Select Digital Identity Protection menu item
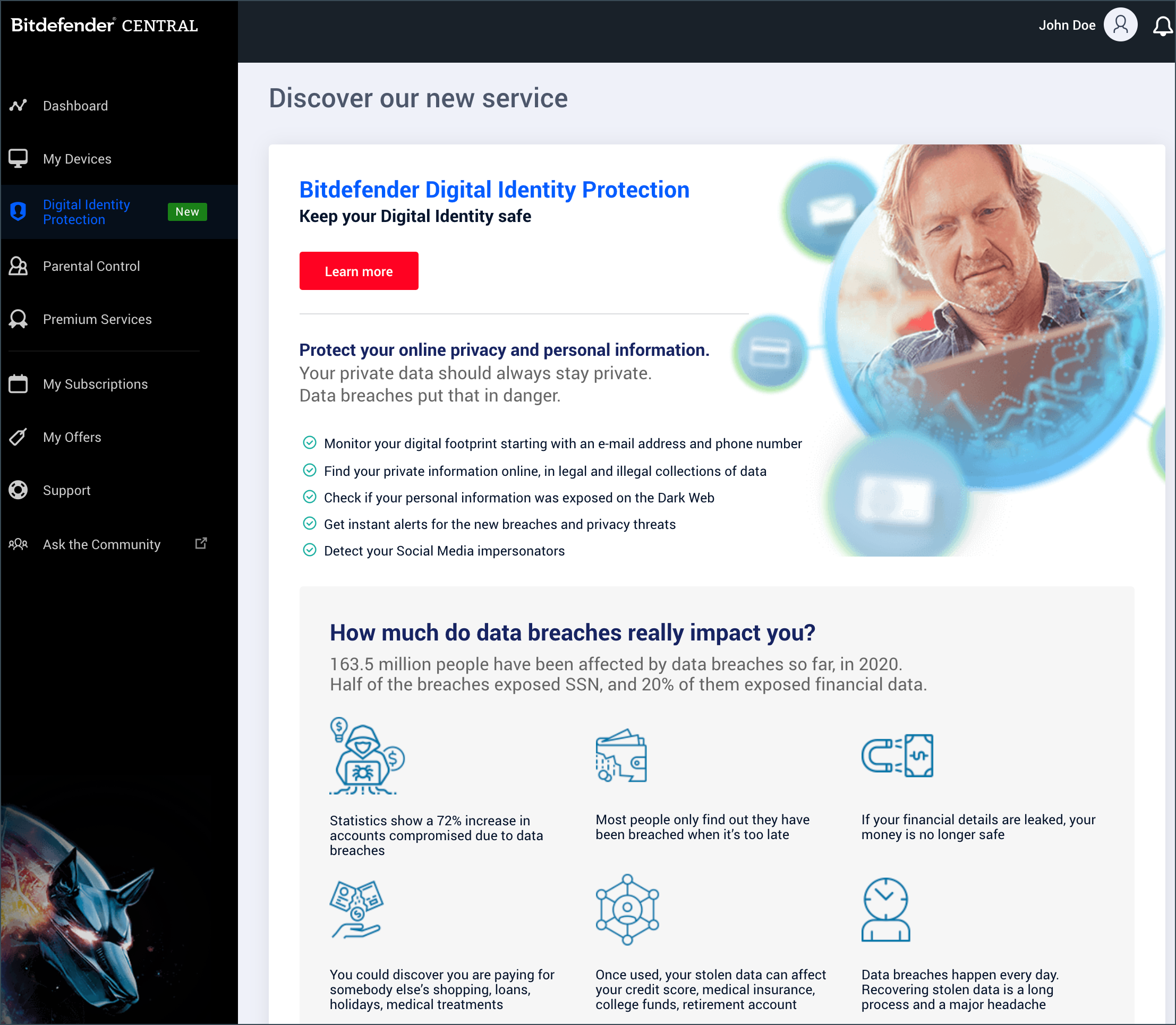 click(x=87, y=211)
